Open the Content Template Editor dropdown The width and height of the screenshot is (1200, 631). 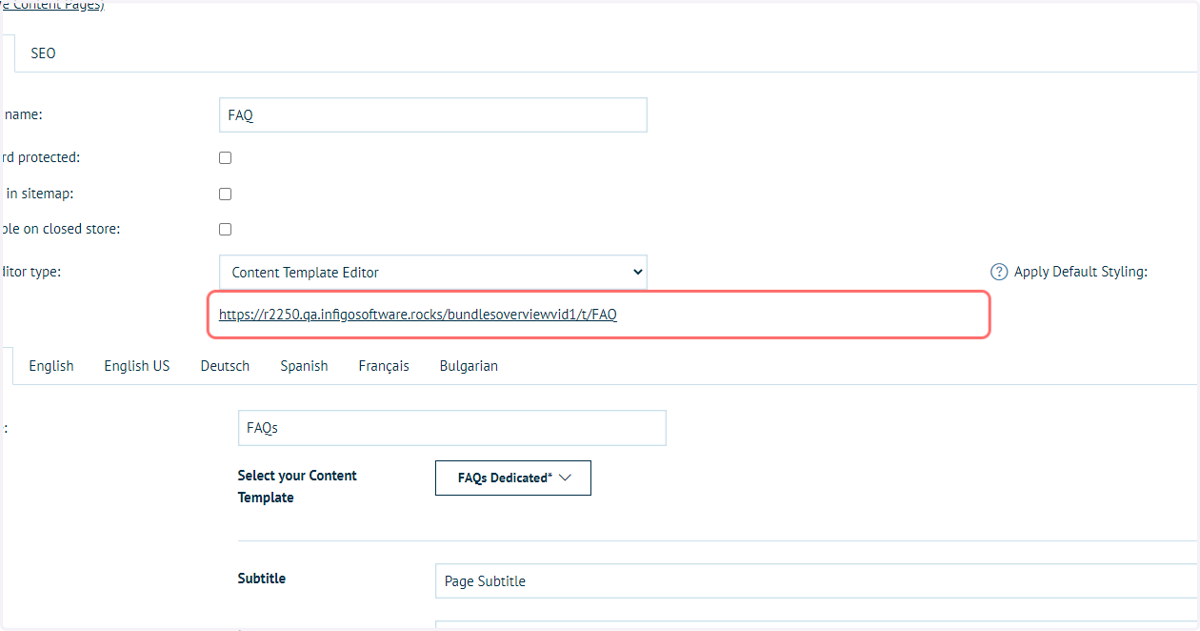coord(433,272)
